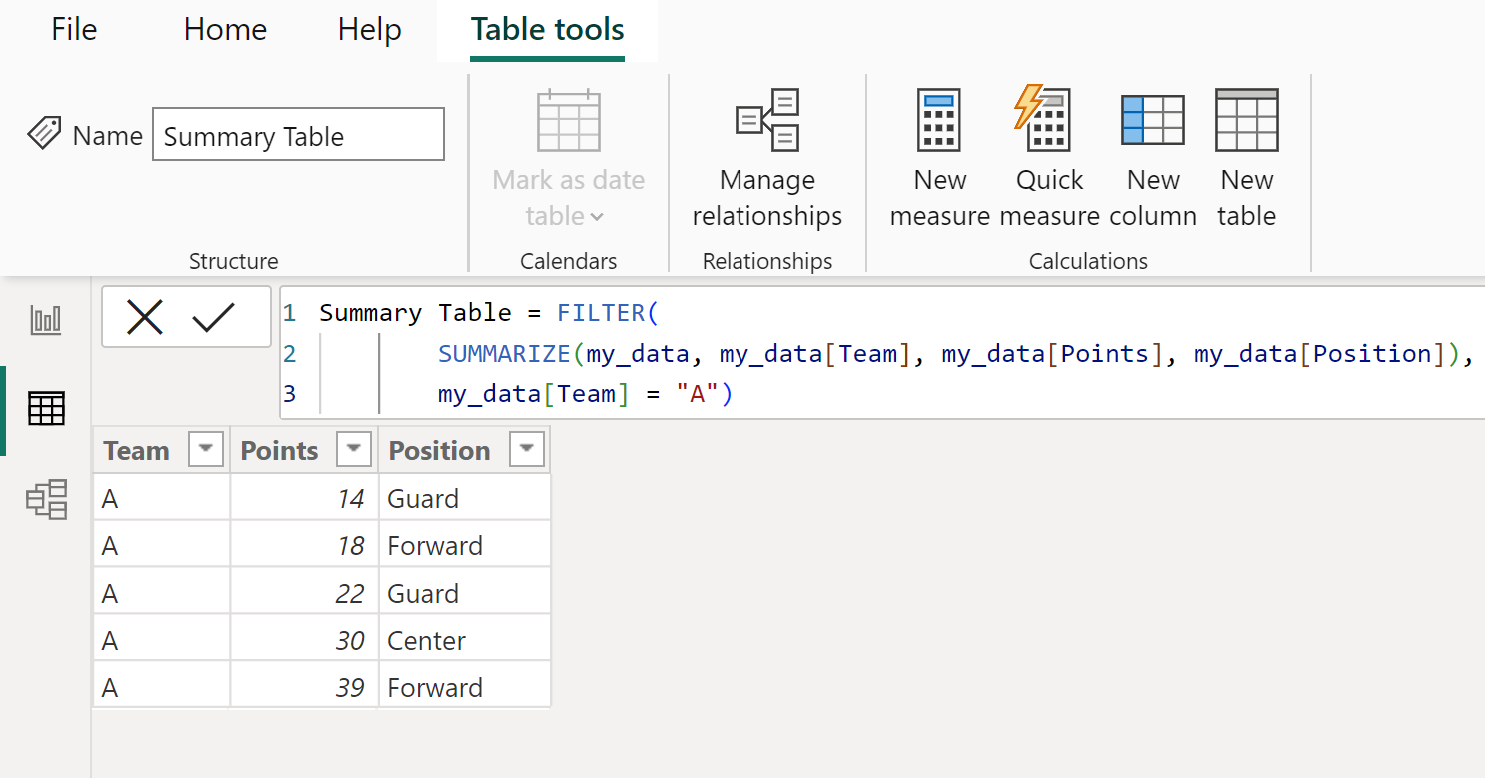Select the Team column header
The width and height of the screenshot is (1485, 778).
click(x=137, y=449)
